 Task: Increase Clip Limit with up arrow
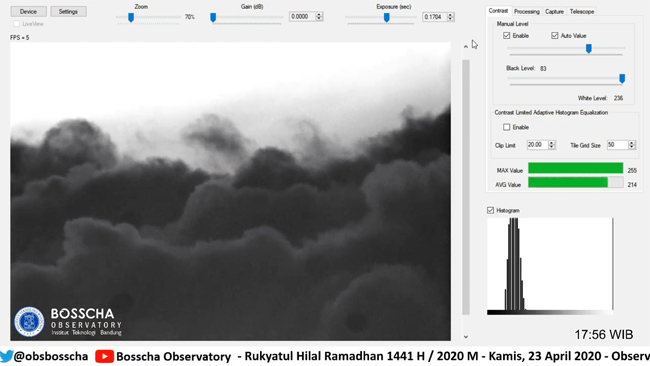pos(551,143)
